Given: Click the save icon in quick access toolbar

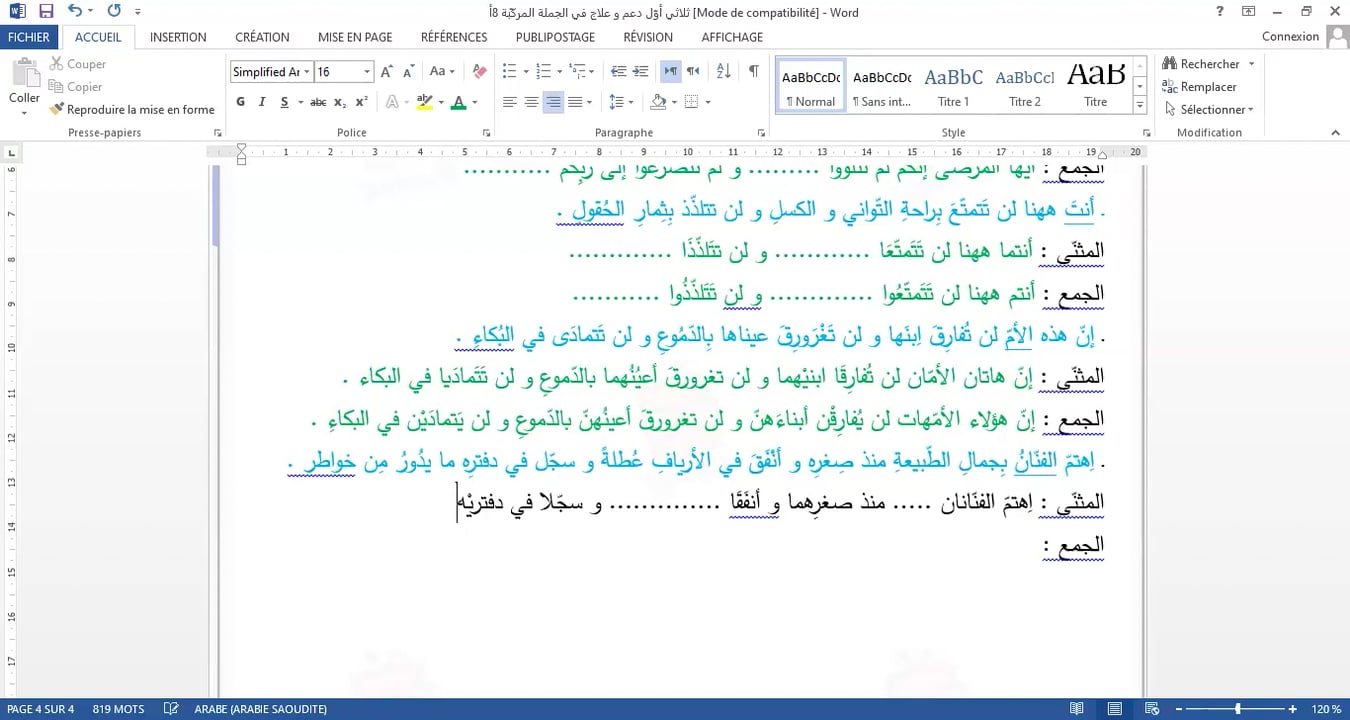Looking at the screenshot, I should (x=46, y=12).
